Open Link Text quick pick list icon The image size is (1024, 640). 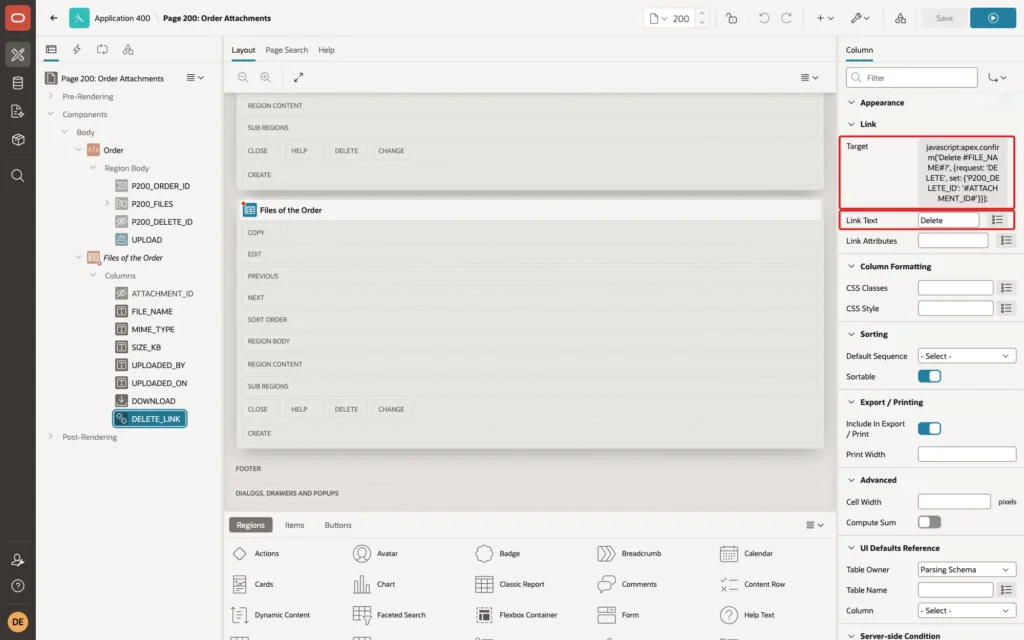coord(997,220)
